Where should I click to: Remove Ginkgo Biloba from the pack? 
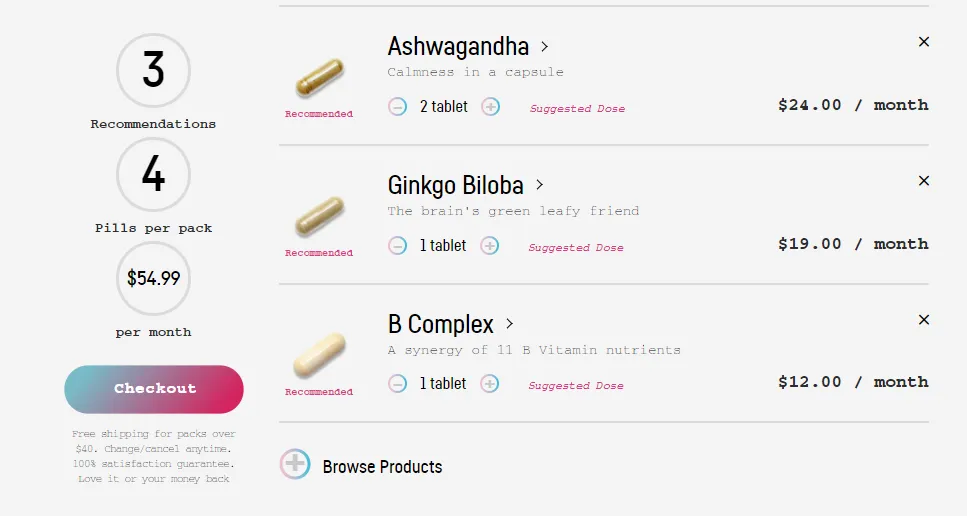pyautogui.click(x=924, y=181)
